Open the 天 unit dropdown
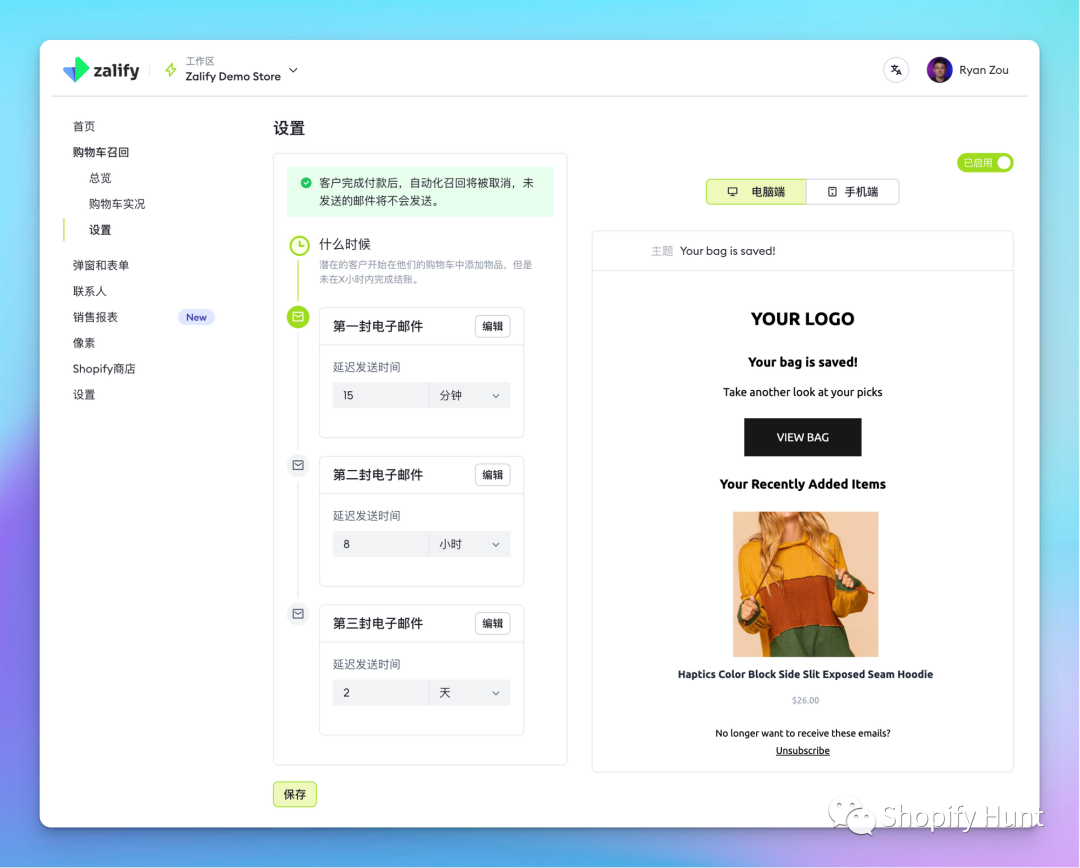The height and width of the screenshot is (868, 1080). point(468,692)
